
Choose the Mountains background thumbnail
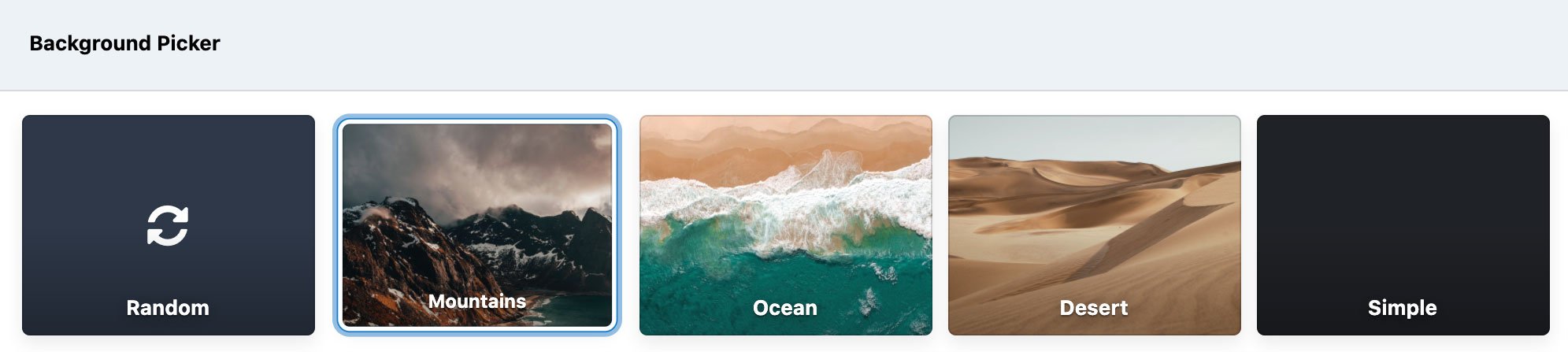click(x=477, y=225)
